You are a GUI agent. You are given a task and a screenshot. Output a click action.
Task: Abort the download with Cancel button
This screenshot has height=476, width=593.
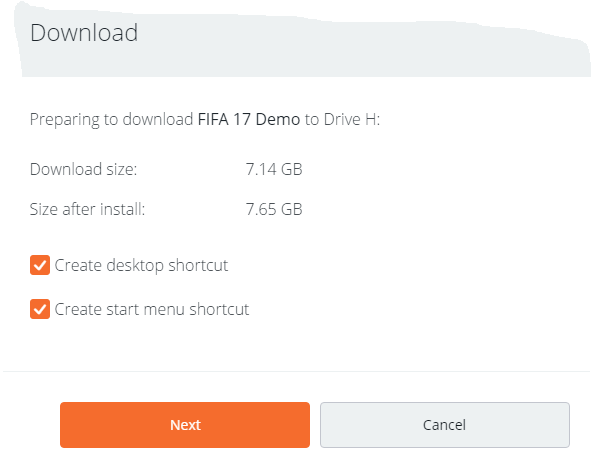coord(445,425)
